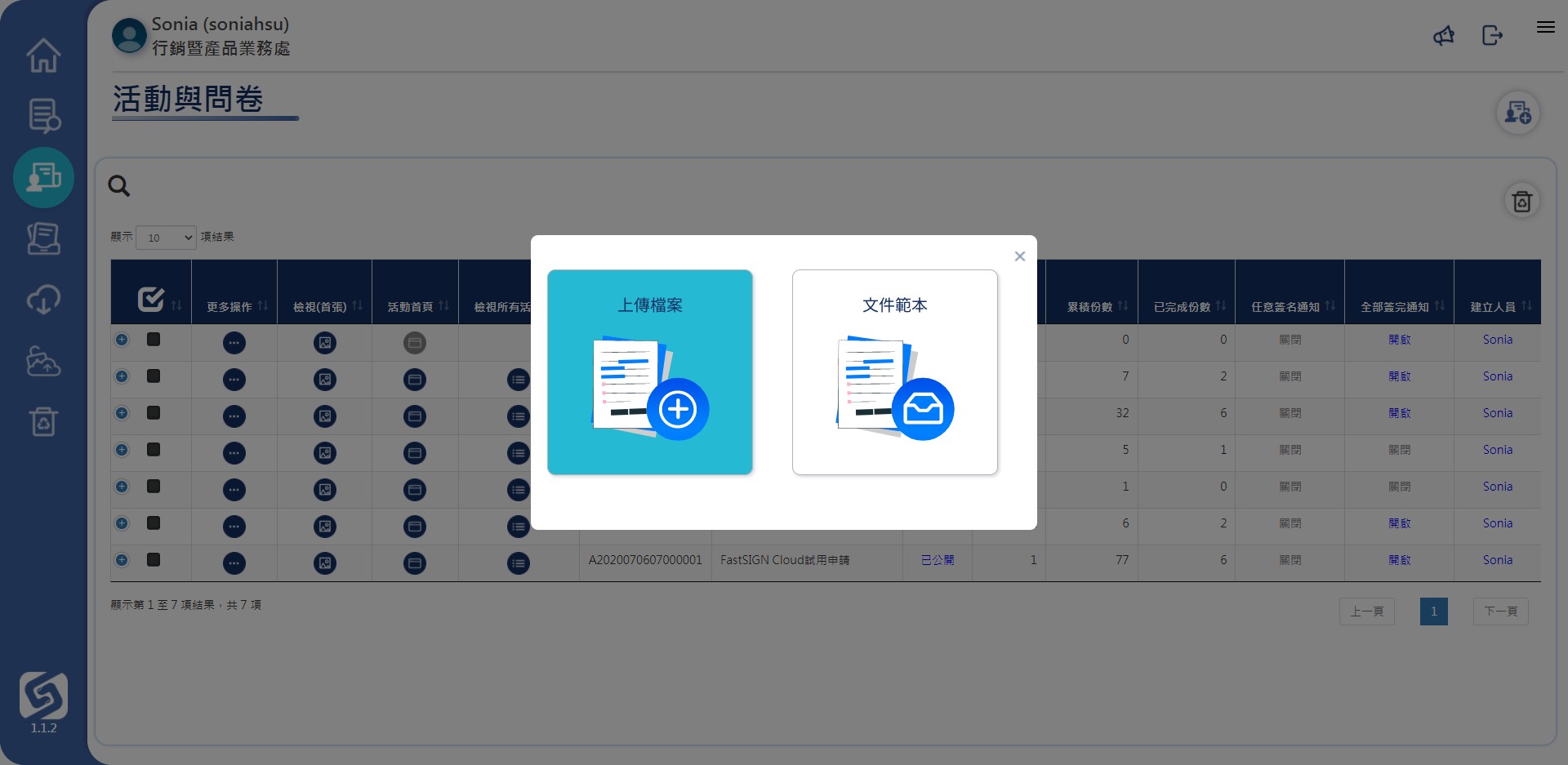Click the search magnifier icon

(x=119, y=186)
